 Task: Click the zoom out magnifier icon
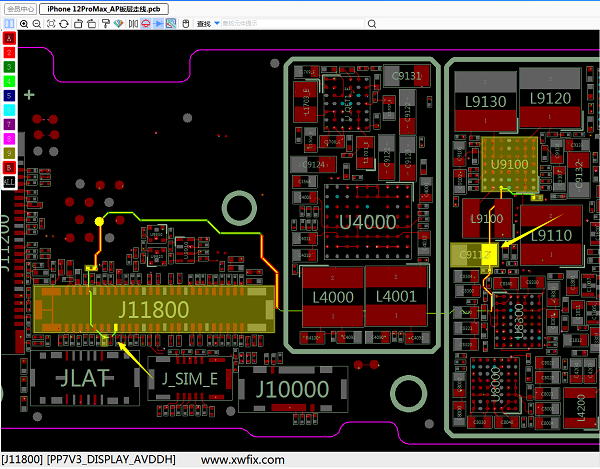tap(37, 22)
